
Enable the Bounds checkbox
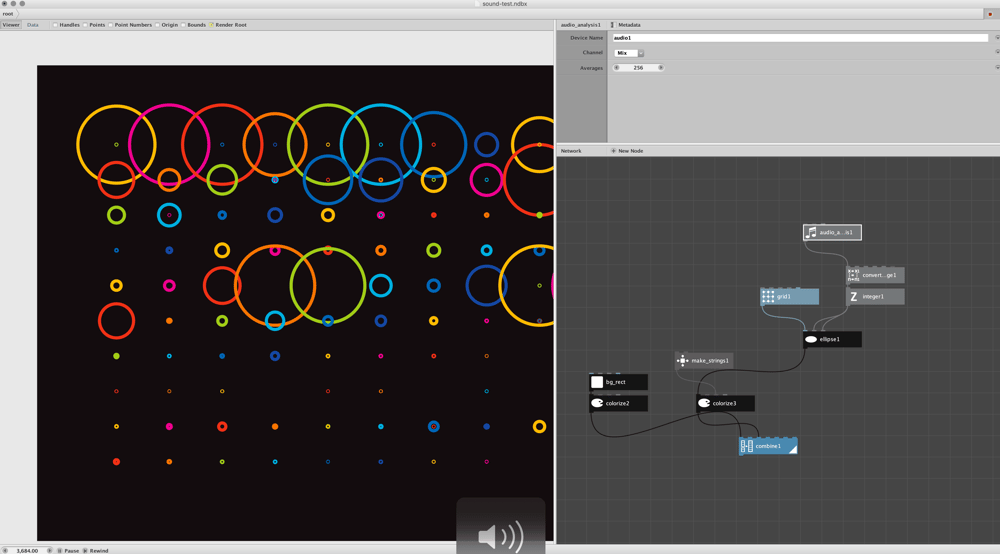coord(183,25)
